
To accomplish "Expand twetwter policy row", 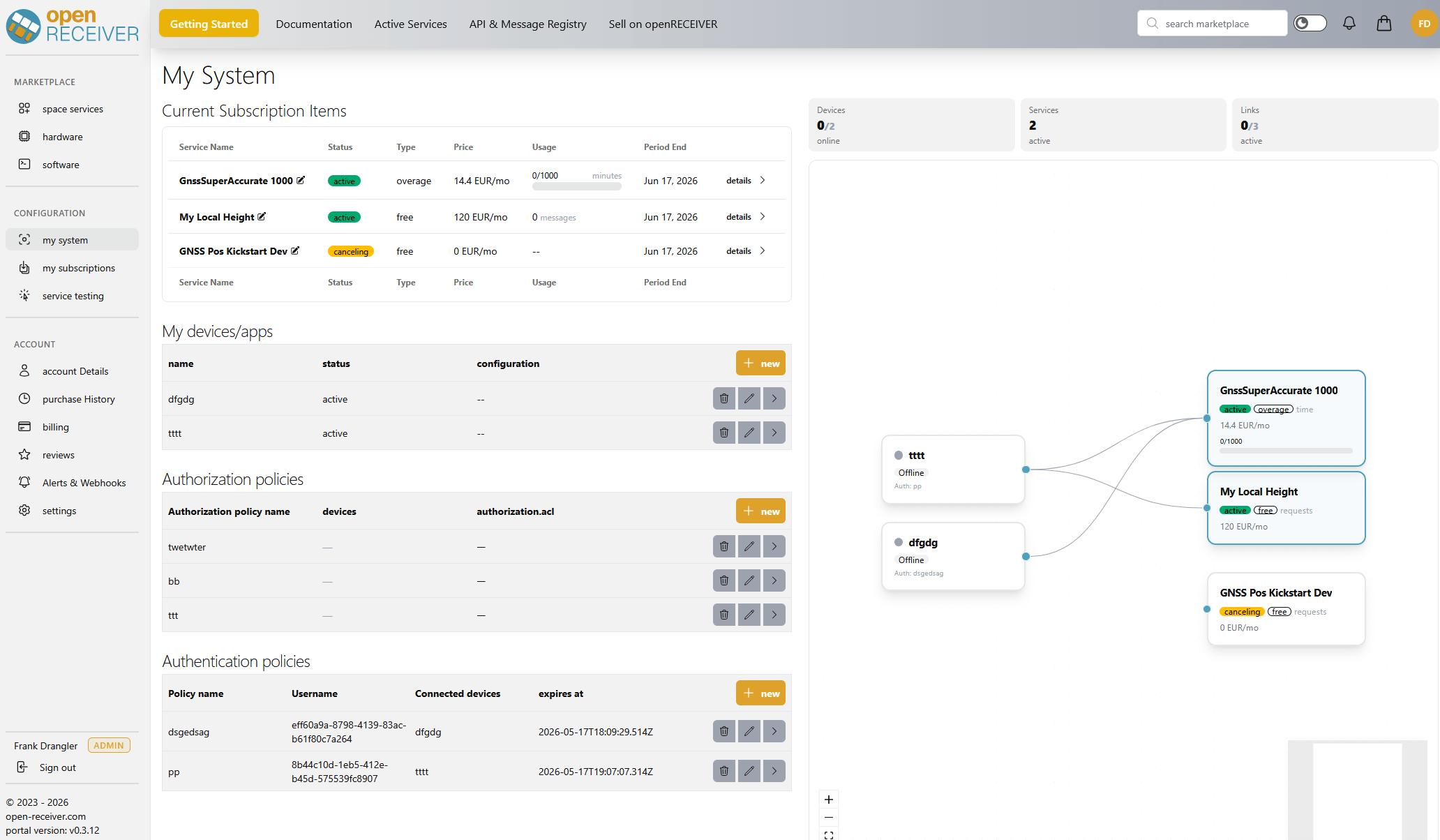I will click(x=774, y=546).
